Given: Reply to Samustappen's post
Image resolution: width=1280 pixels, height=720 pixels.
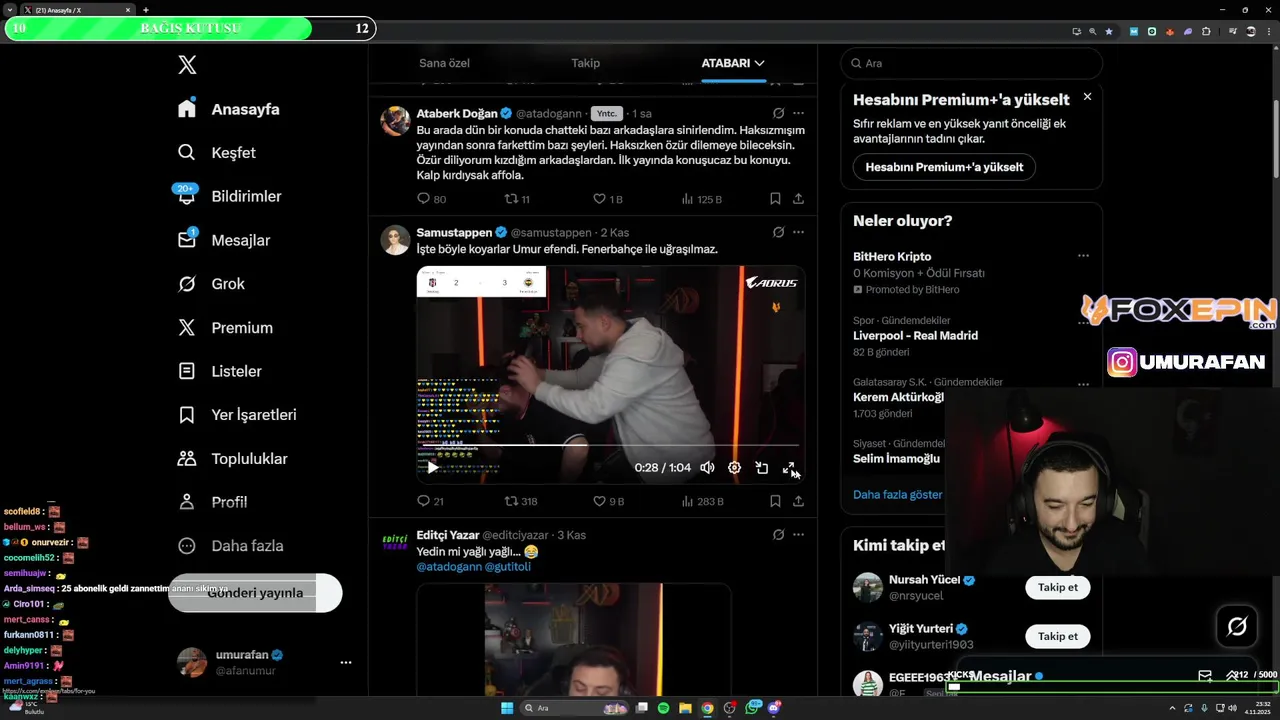Looking at the screenshot, I should [x=430, y=501].
